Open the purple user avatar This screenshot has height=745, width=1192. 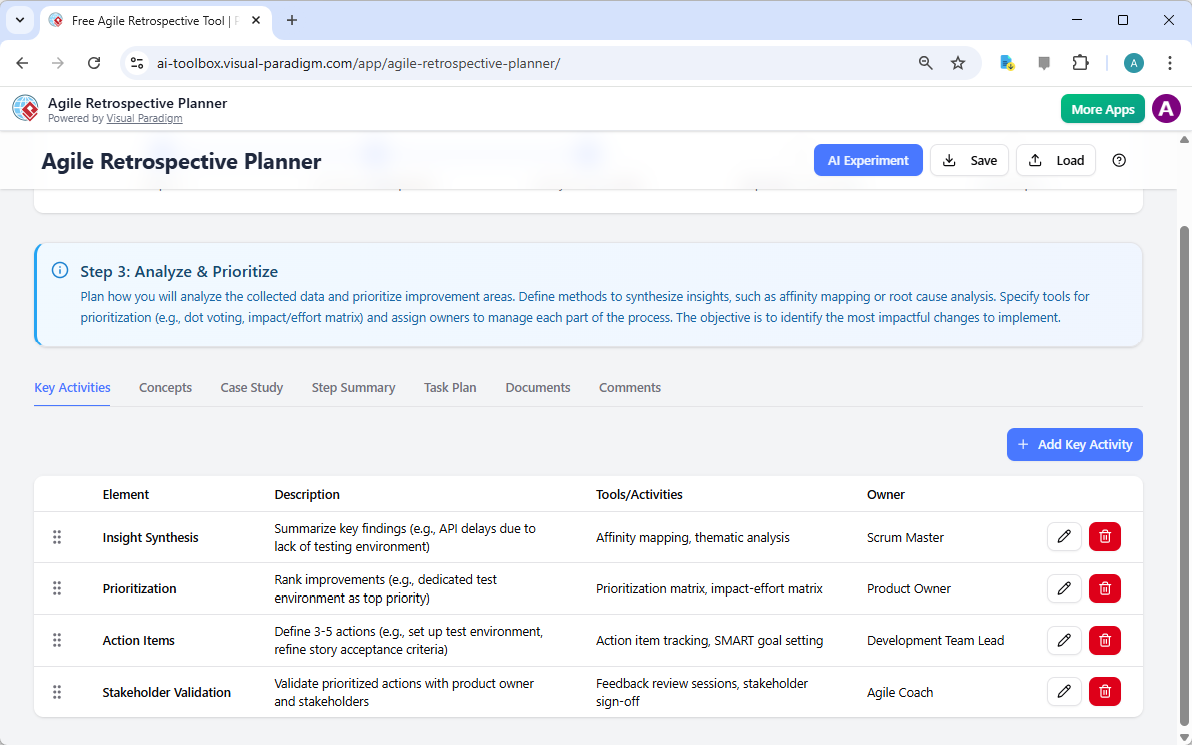click(1166, 108)
